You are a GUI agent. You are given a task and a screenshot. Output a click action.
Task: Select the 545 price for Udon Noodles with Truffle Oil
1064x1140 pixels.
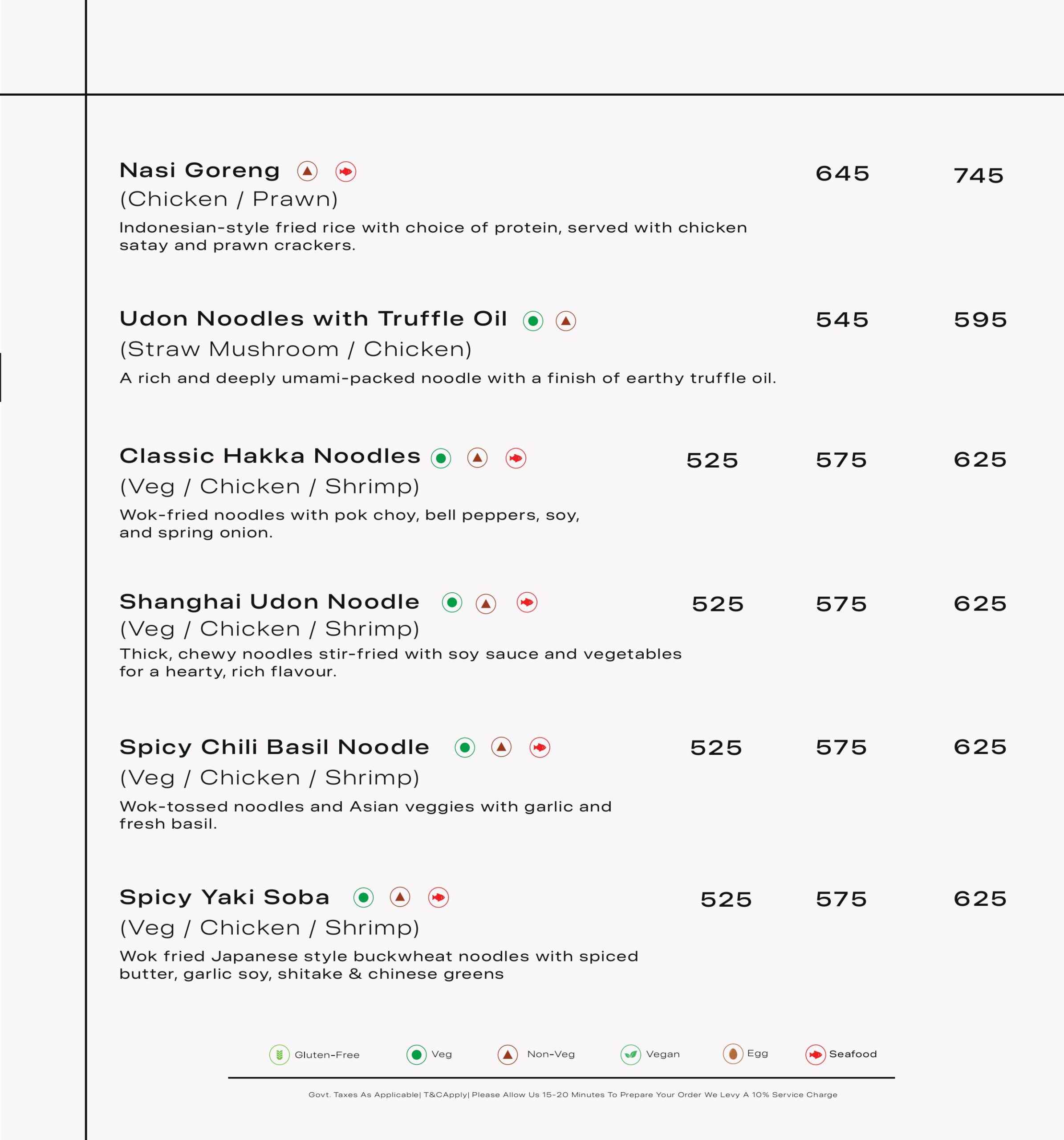(x=842, y=320)
